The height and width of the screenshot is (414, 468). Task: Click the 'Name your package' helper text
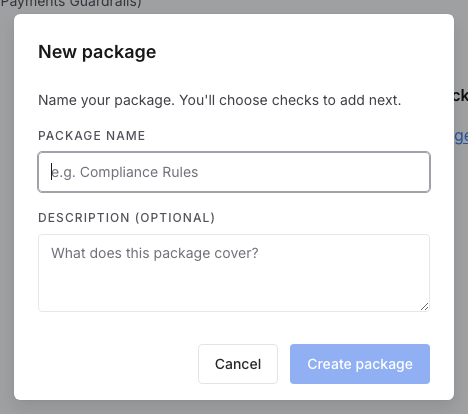tap(220, 100)
